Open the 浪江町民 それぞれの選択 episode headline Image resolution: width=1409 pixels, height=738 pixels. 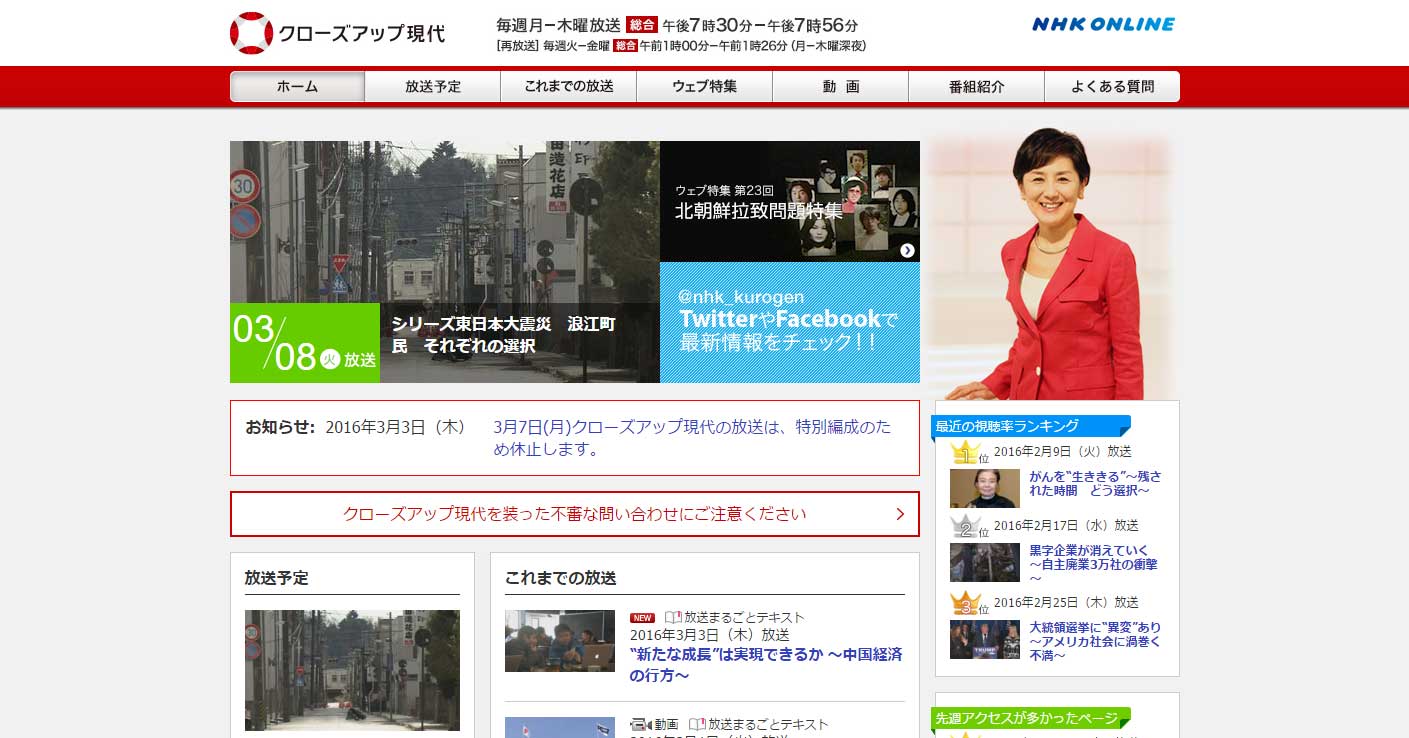tap(504, 335)
